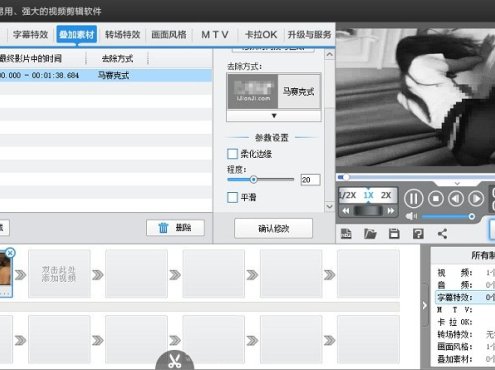Click the volume slider handle
The height and width of the screenshot is (370, 495).
click(x=471, y=217)
